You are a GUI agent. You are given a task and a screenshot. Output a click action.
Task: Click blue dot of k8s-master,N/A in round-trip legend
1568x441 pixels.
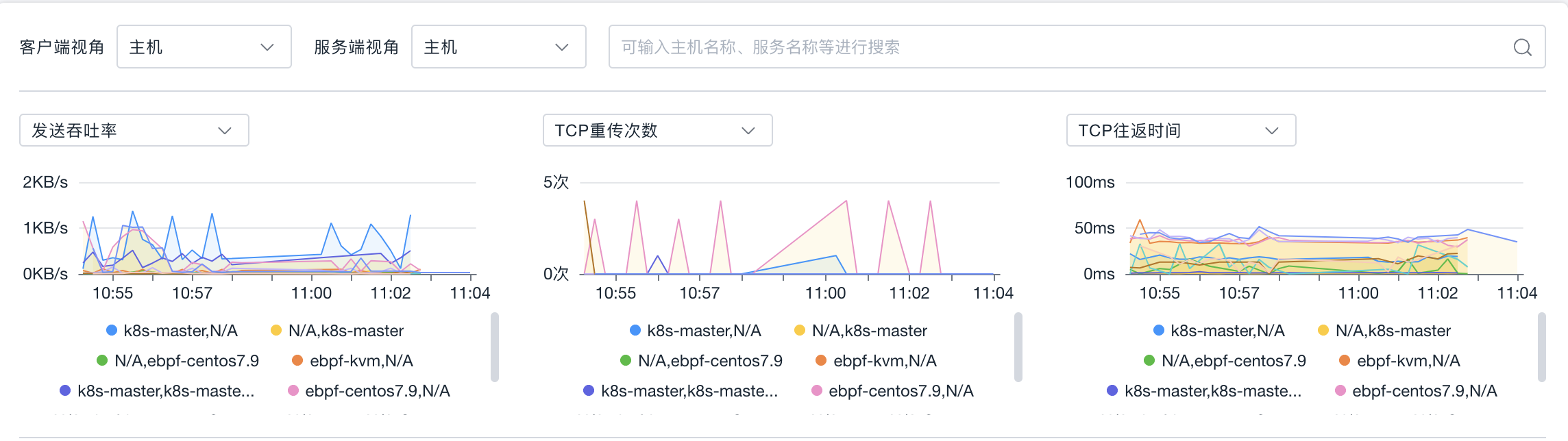point(1159,331)
